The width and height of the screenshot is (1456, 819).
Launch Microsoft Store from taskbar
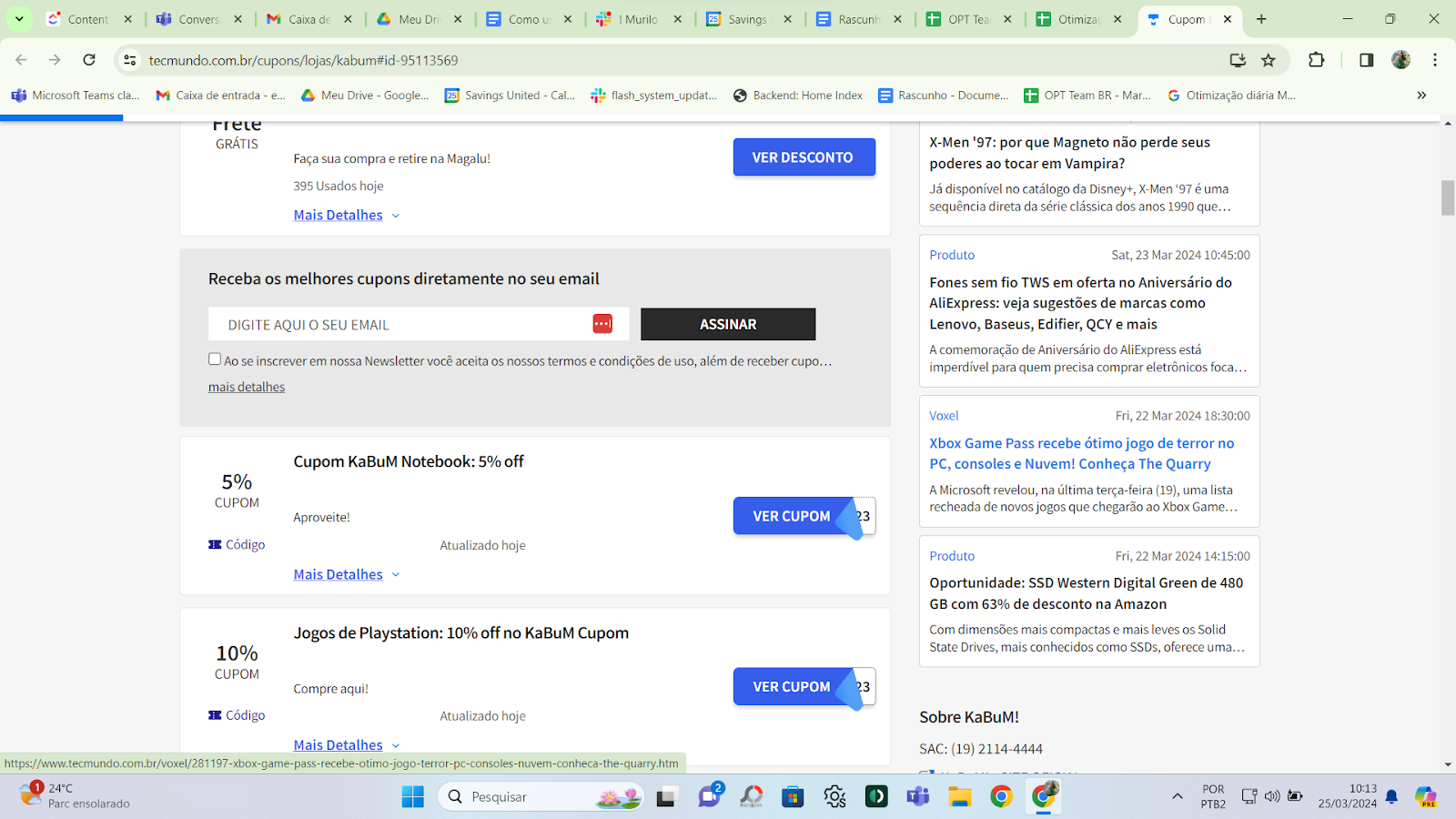tap(793, 797)
